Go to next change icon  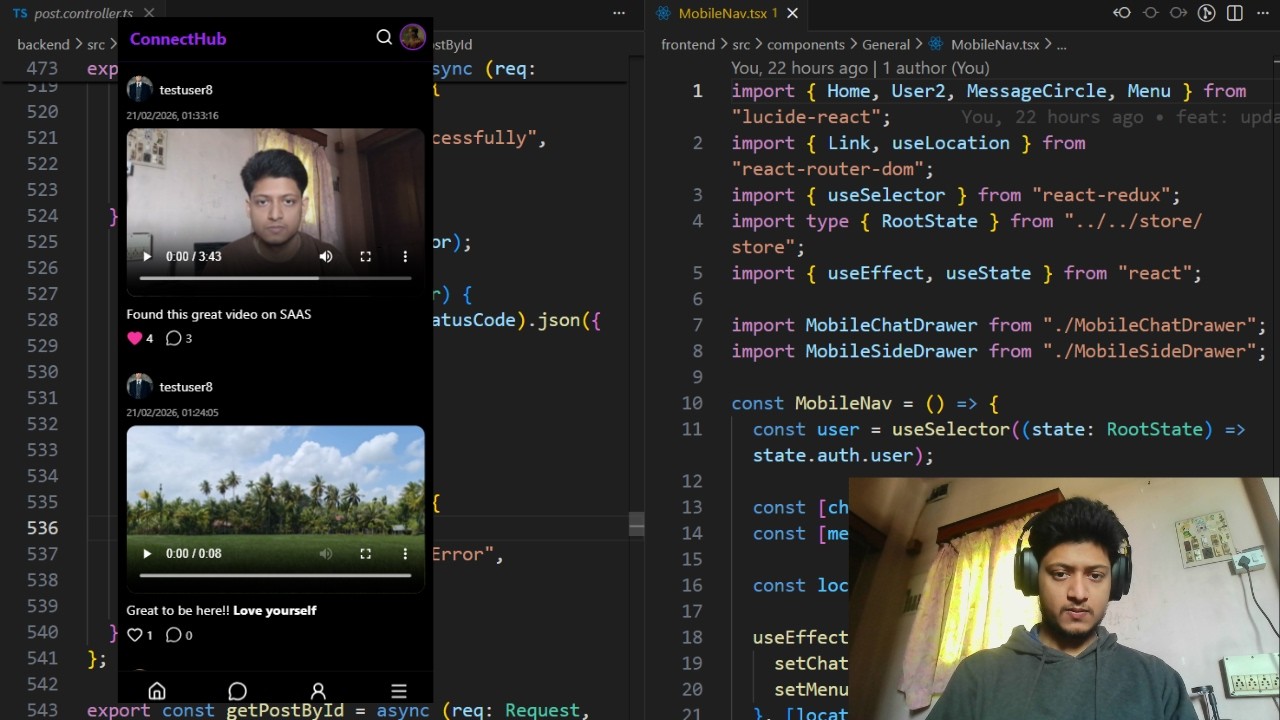tap(1178, 13)
